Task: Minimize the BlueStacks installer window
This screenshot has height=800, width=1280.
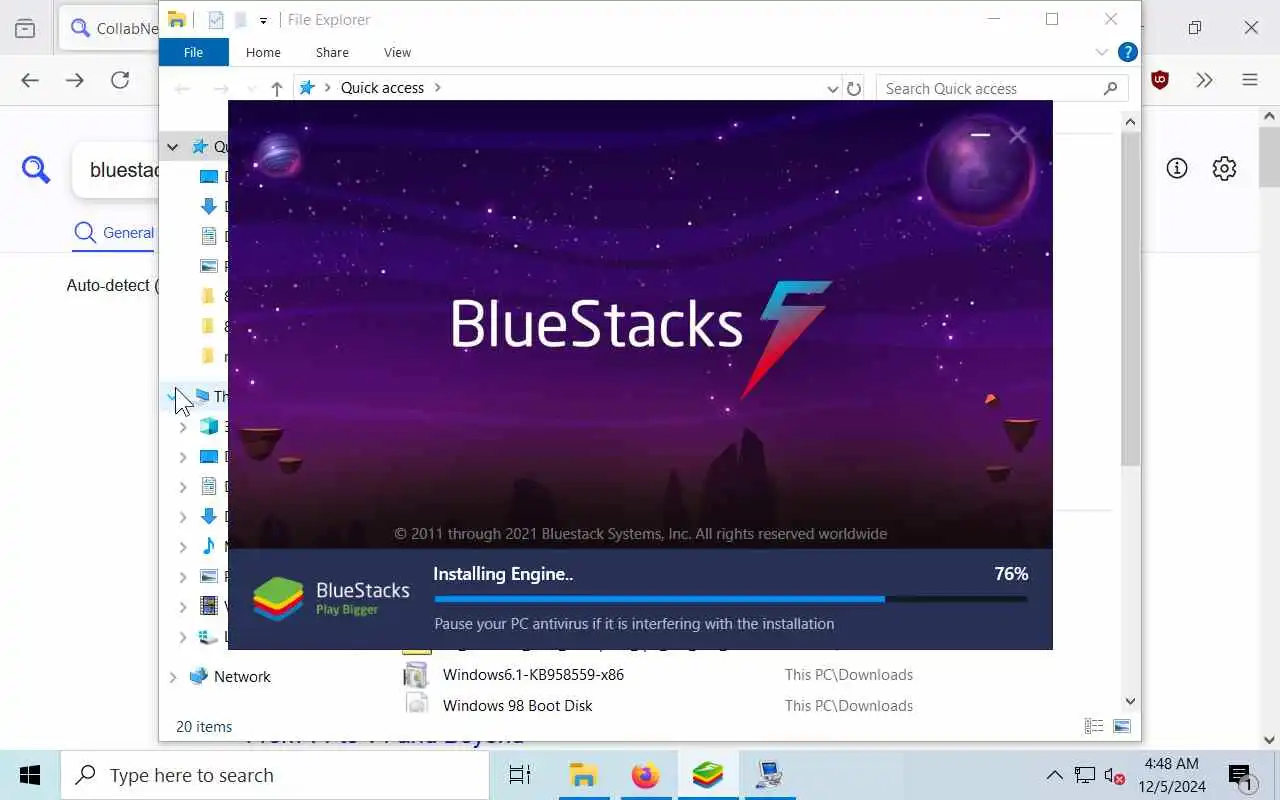Action: (980, 134)
